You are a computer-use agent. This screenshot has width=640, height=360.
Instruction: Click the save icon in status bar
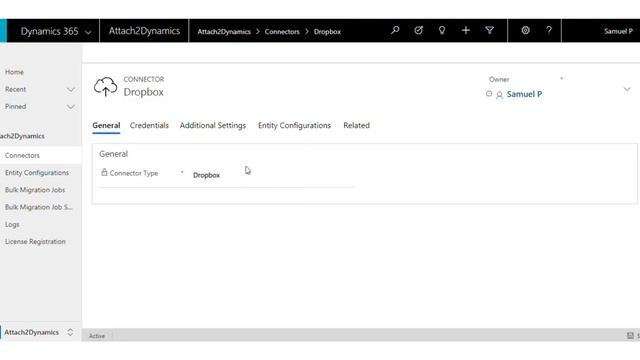tap(630, 336)
